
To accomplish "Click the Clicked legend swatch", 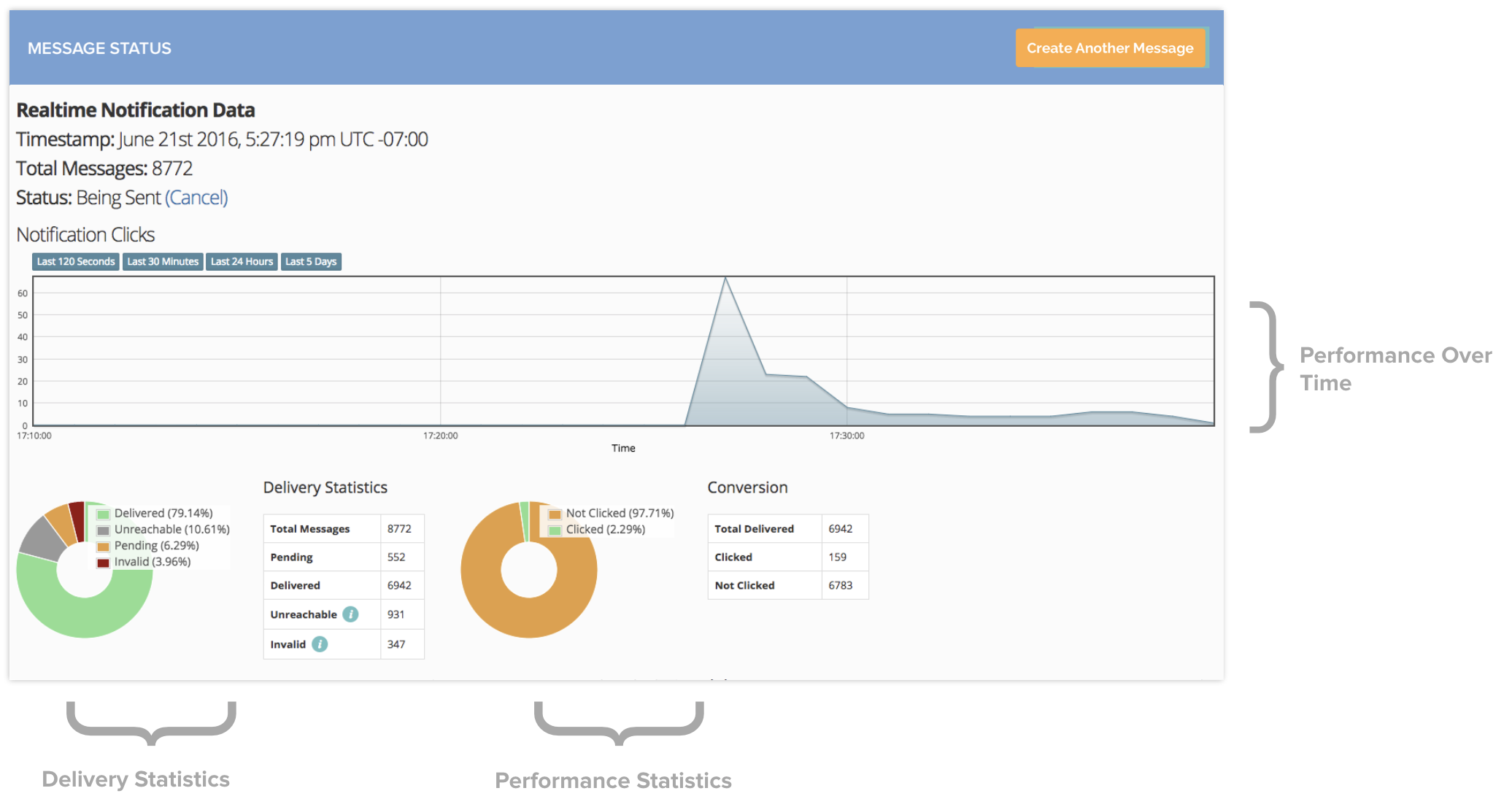I will 555,530.
